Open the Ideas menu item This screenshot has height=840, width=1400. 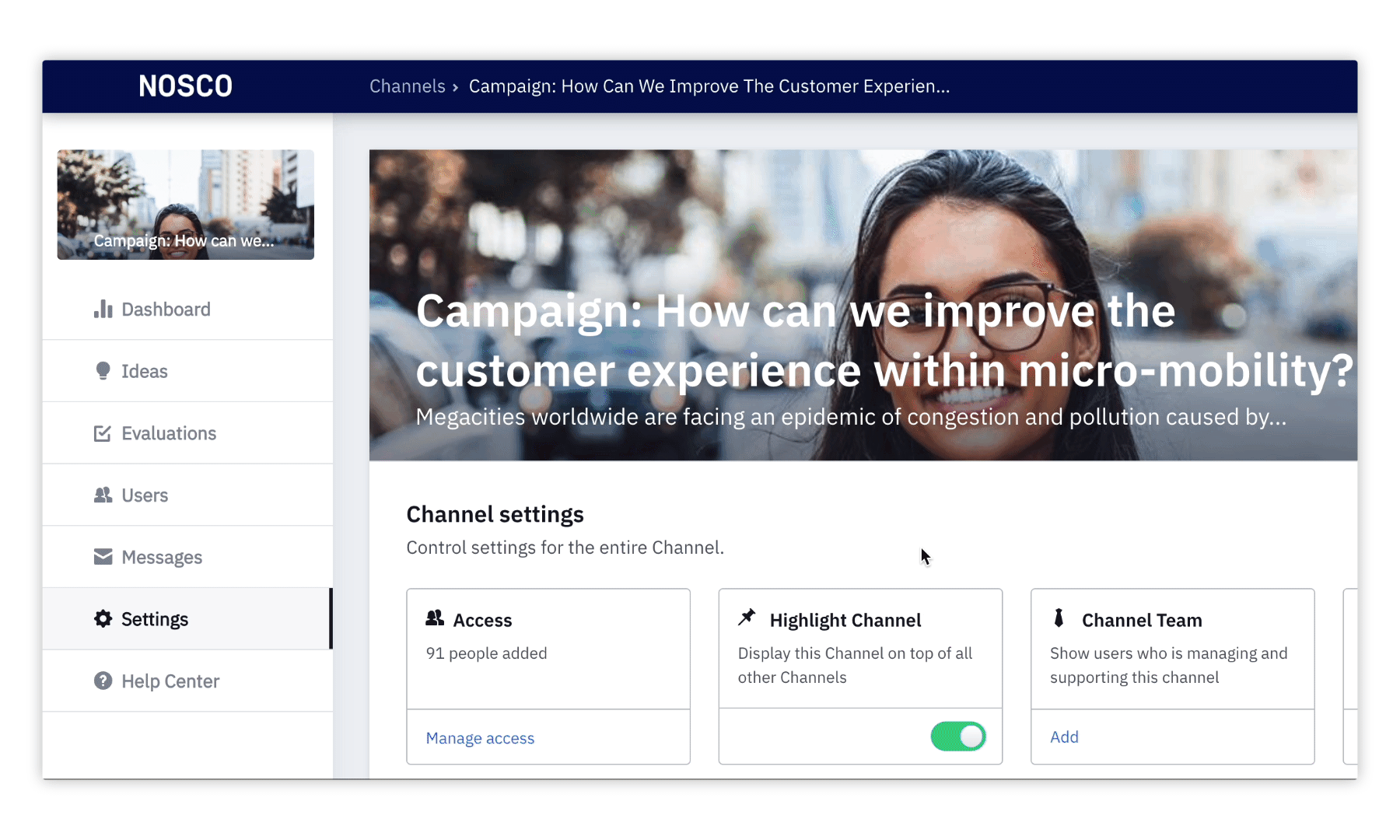tap(187, 371)
